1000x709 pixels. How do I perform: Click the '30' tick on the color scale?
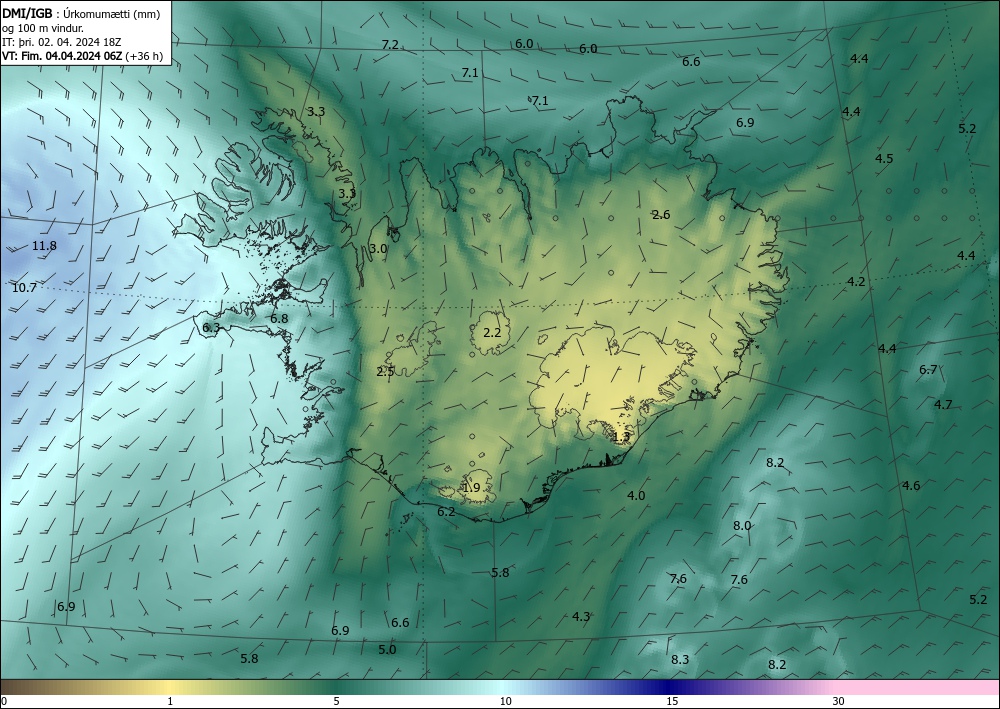pos(839,702)
